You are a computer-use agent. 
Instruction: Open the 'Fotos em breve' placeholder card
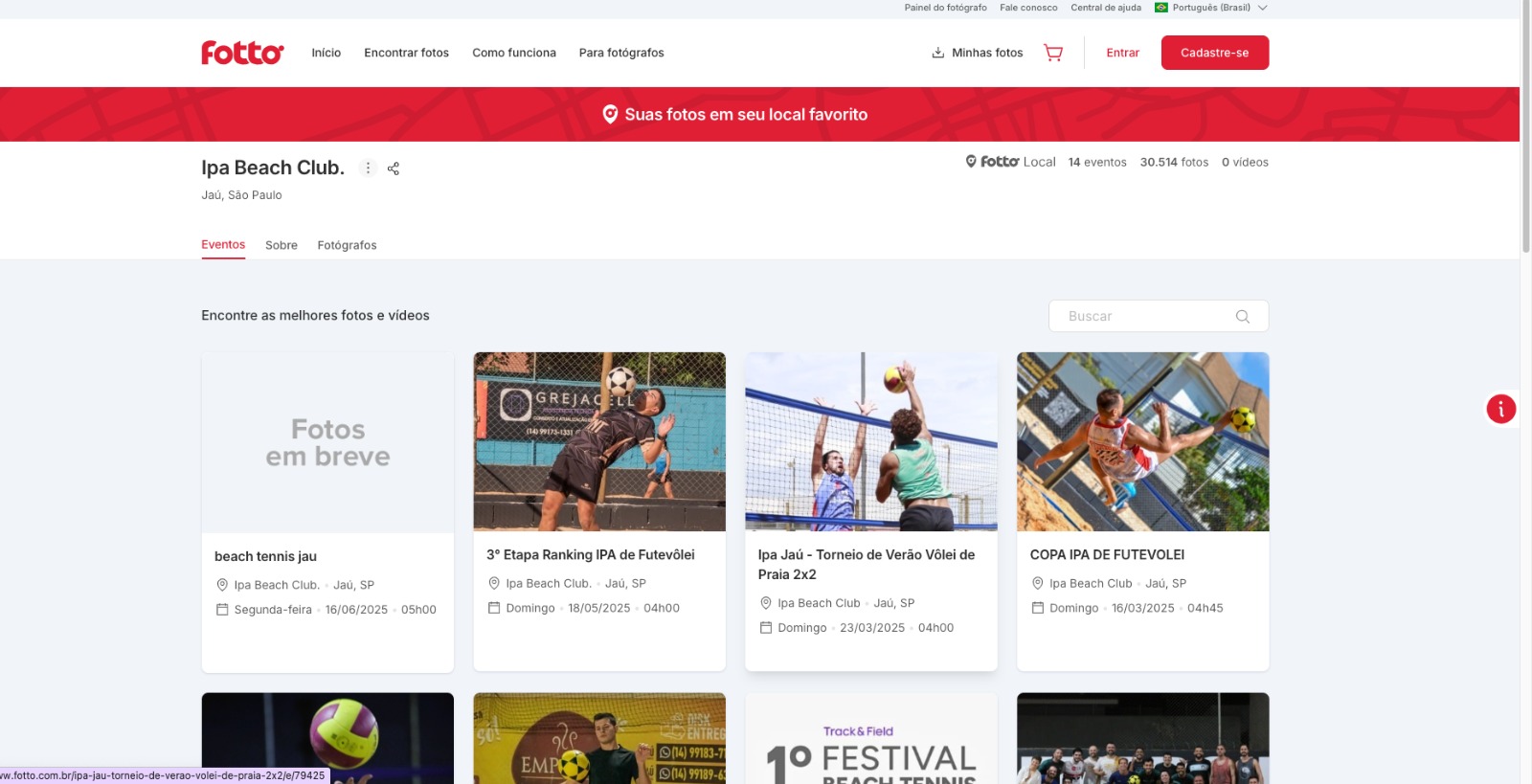(327, 442)
